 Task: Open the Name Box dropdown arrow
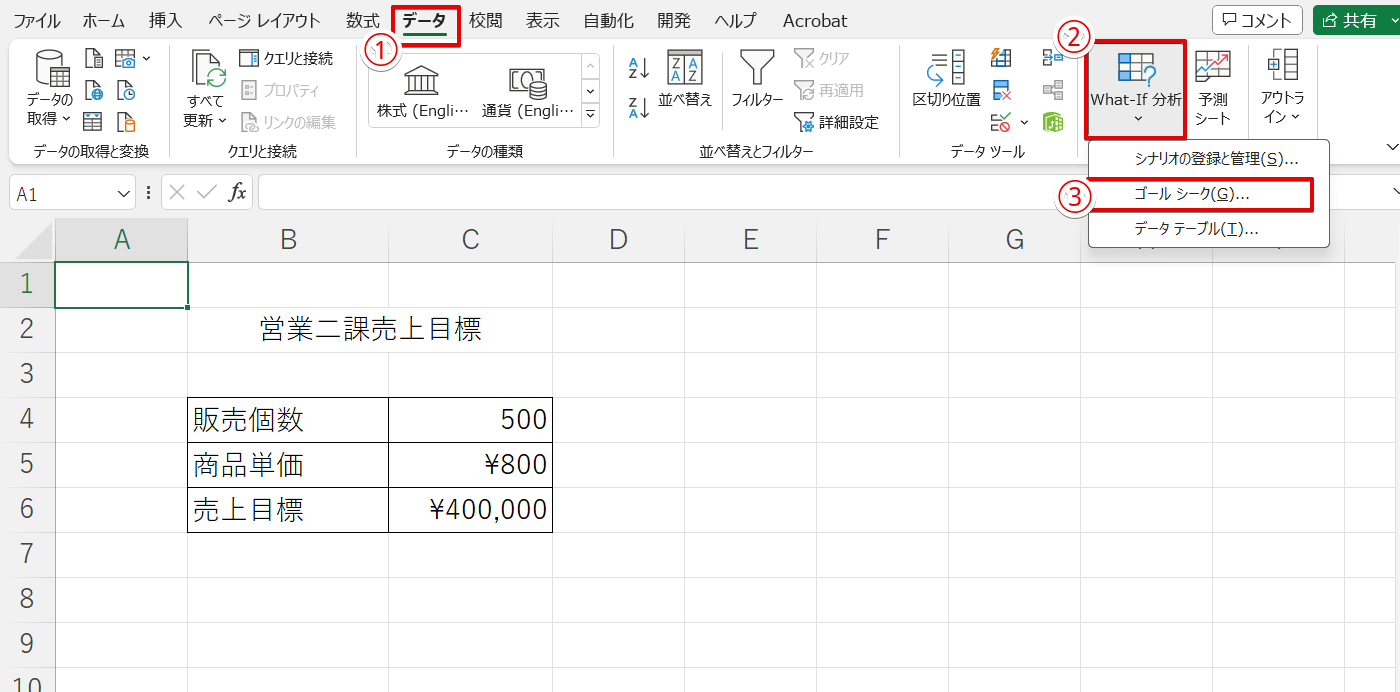point(124,194)
